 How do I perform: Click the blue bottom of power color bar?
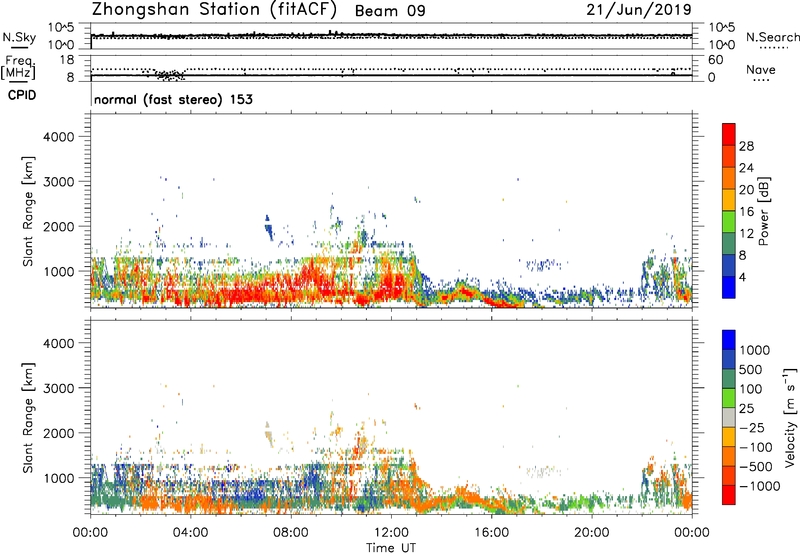[729, 287]
